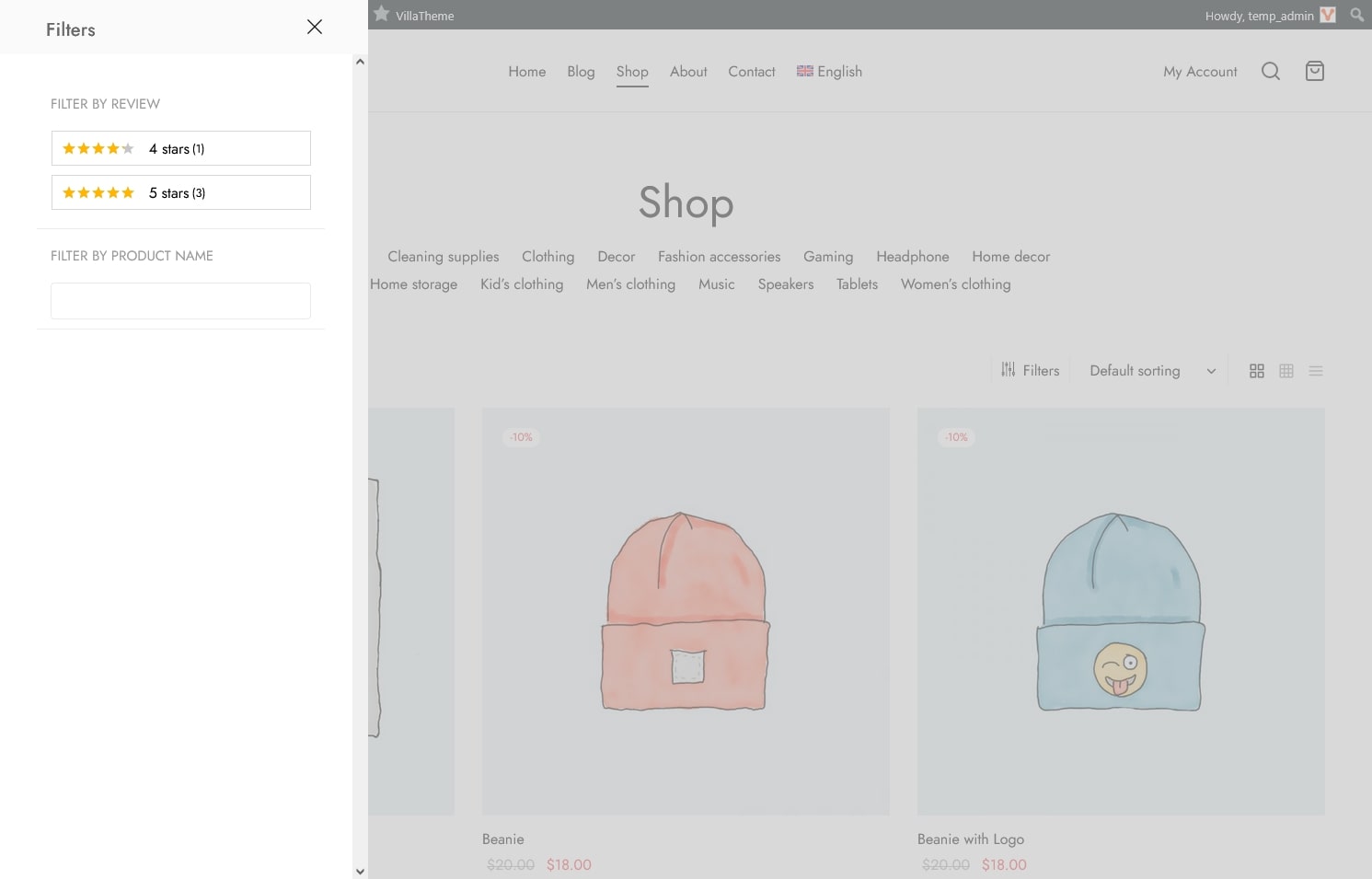Click the admin bar search icon
The height and width of the screenshot is (879, 1372).
point(1356,15)
